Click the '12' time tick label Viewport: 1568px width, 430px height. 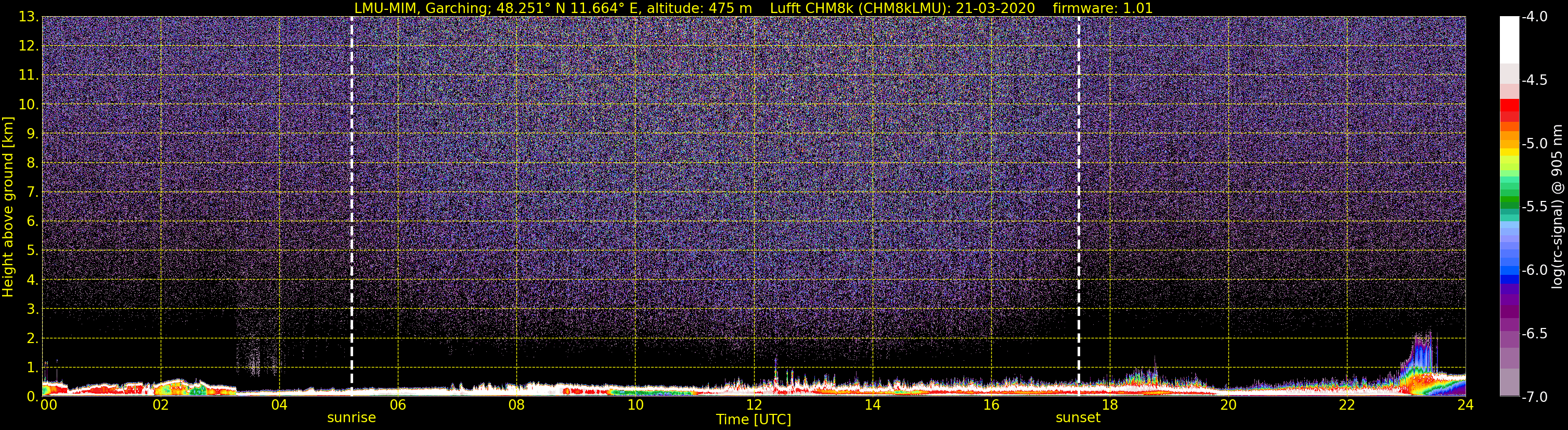[754, 405]
